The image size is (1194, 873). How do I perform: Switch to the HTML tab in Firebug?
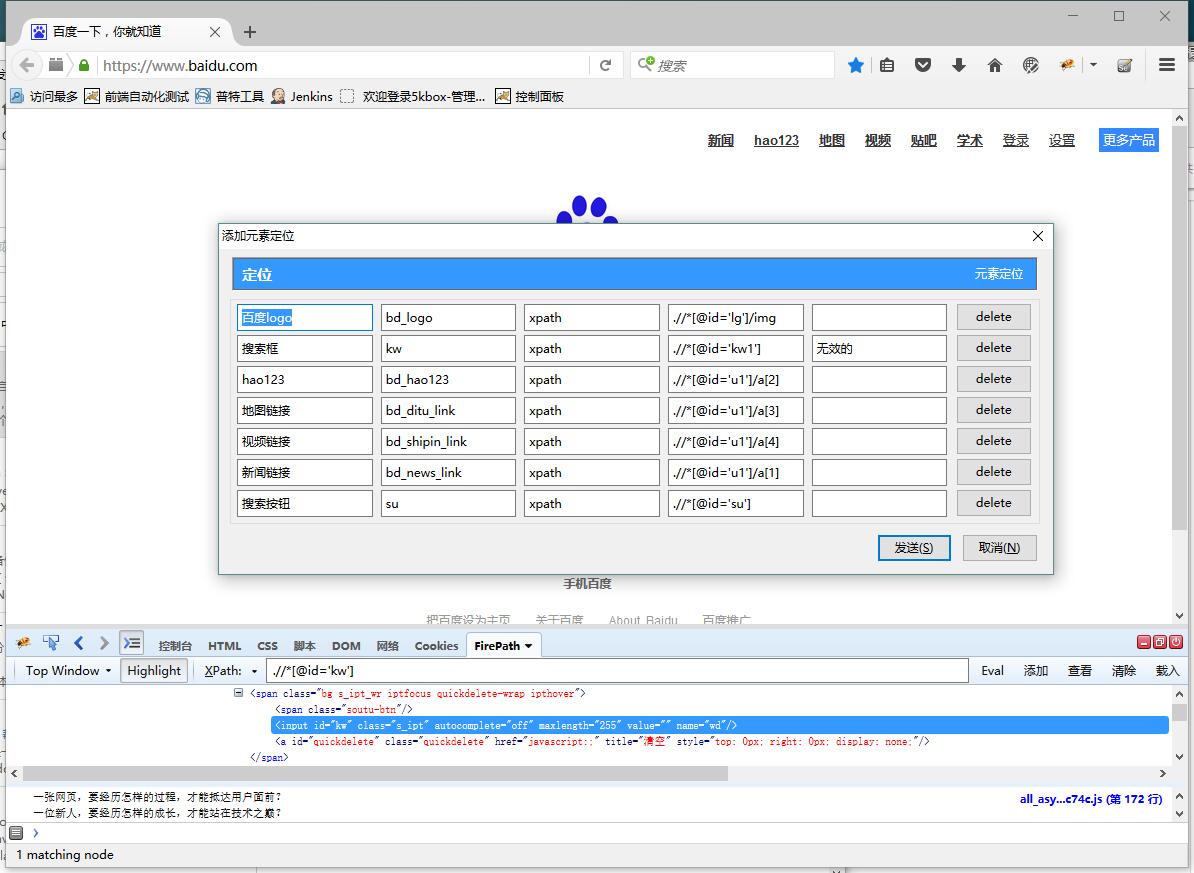(225, 646)
